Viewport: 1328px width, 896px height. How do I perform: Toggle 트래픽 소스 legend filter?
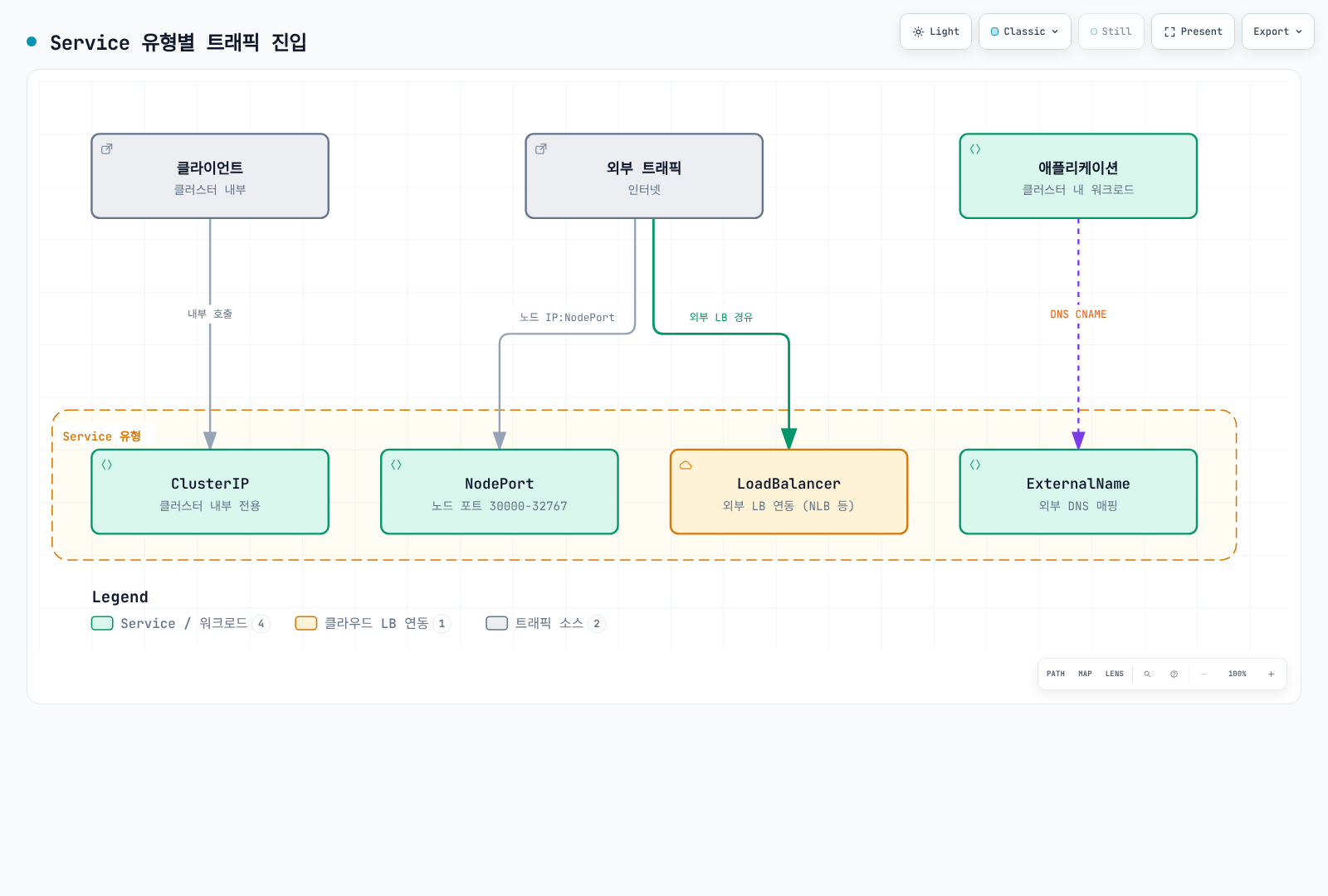545,624
